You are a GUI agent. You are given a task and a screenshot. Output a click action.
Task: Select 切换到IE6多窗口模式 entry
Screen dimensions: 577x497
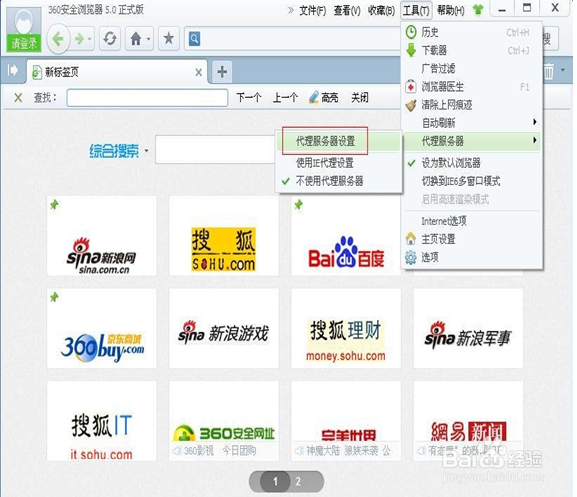[472, 181]
